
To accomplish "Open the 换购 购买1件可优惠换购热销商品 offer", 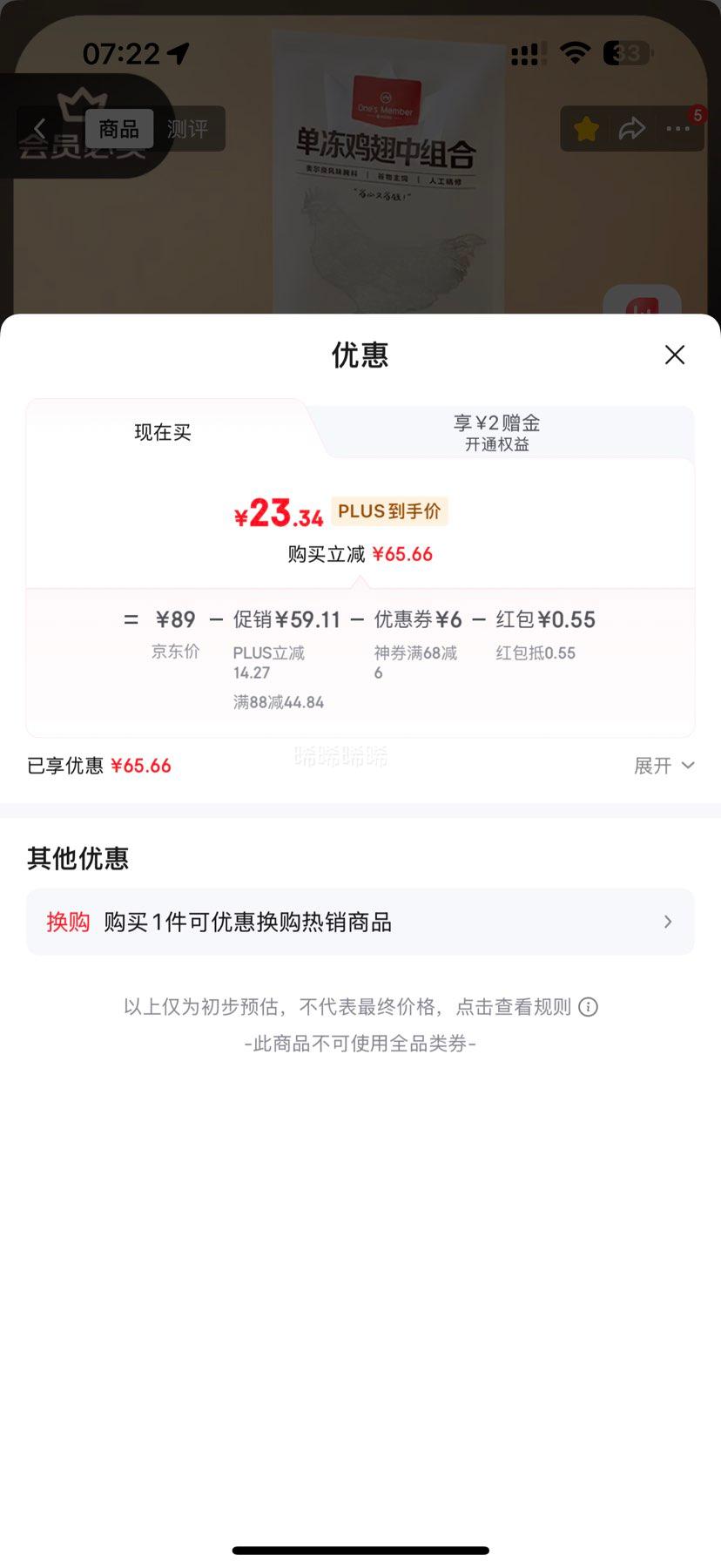I will pos(360,922).
